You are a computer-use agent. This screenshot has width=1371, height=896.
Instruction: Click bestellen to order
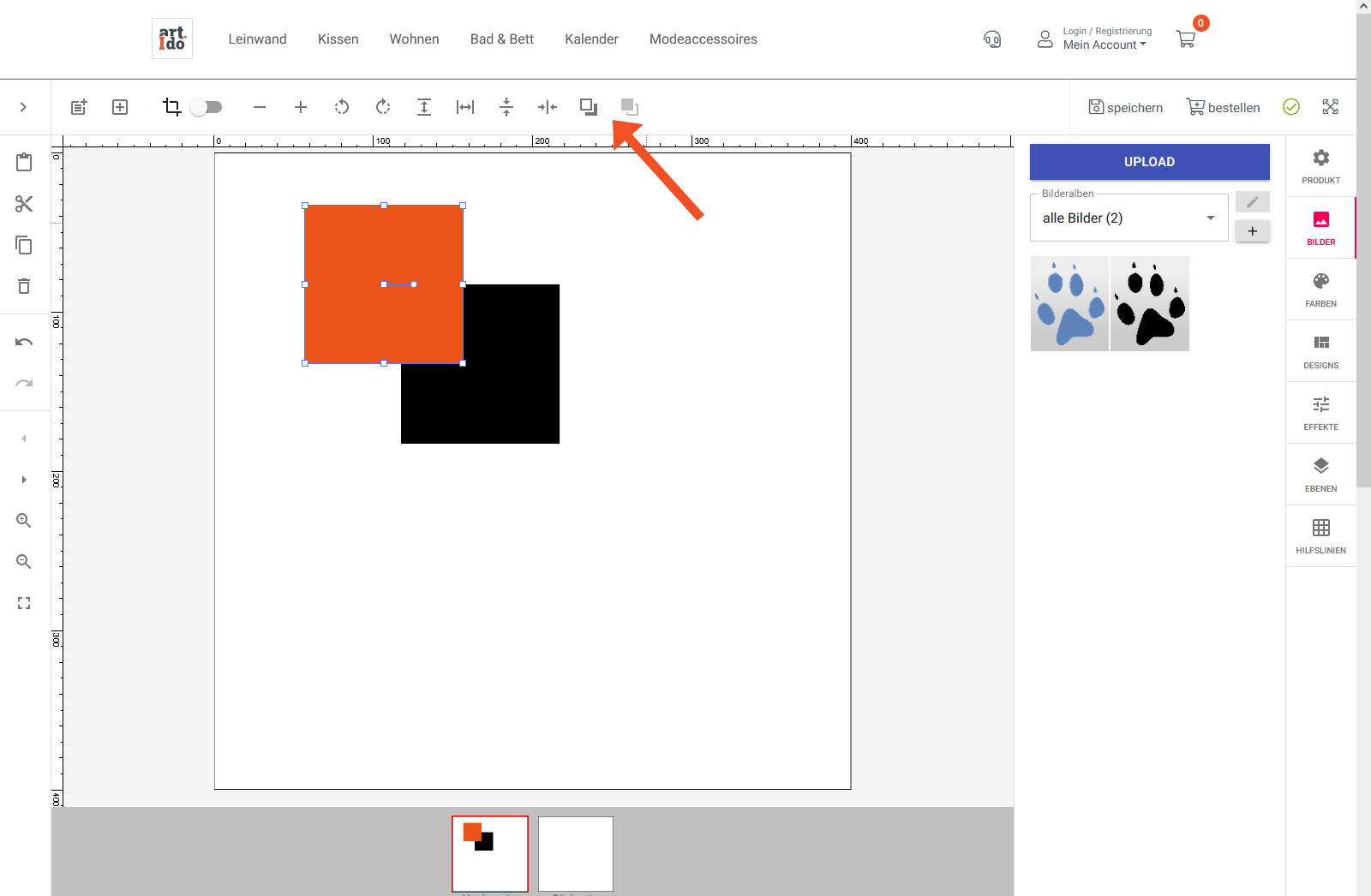tap(1223, 107)
